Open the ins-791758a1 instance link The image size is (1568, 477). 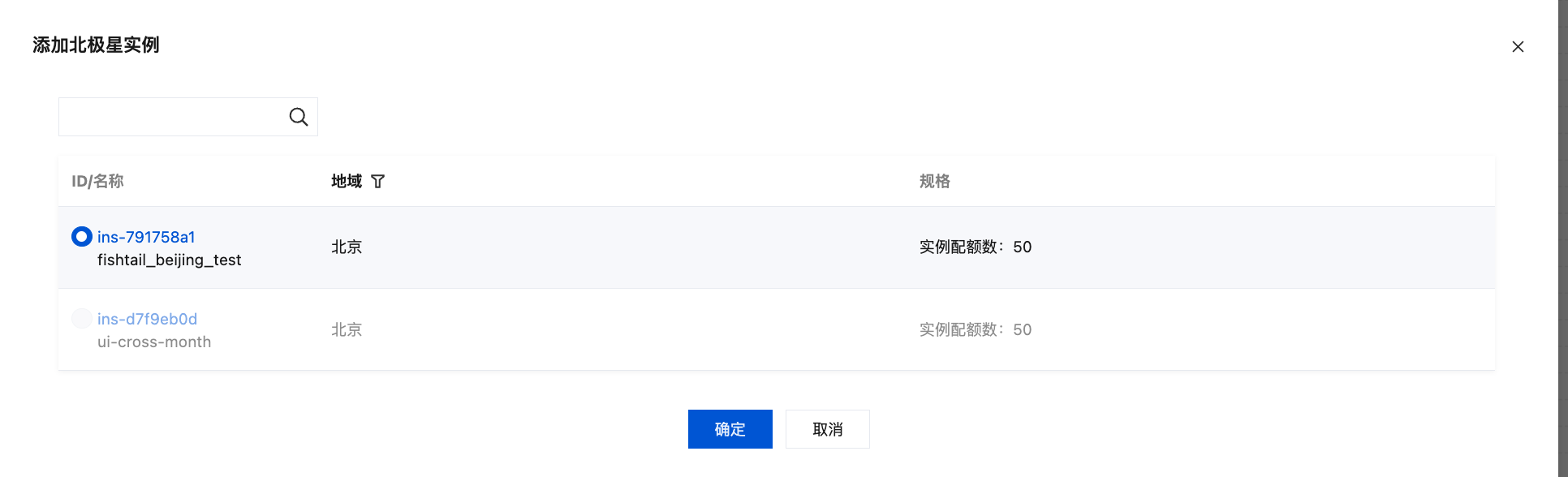146,237
